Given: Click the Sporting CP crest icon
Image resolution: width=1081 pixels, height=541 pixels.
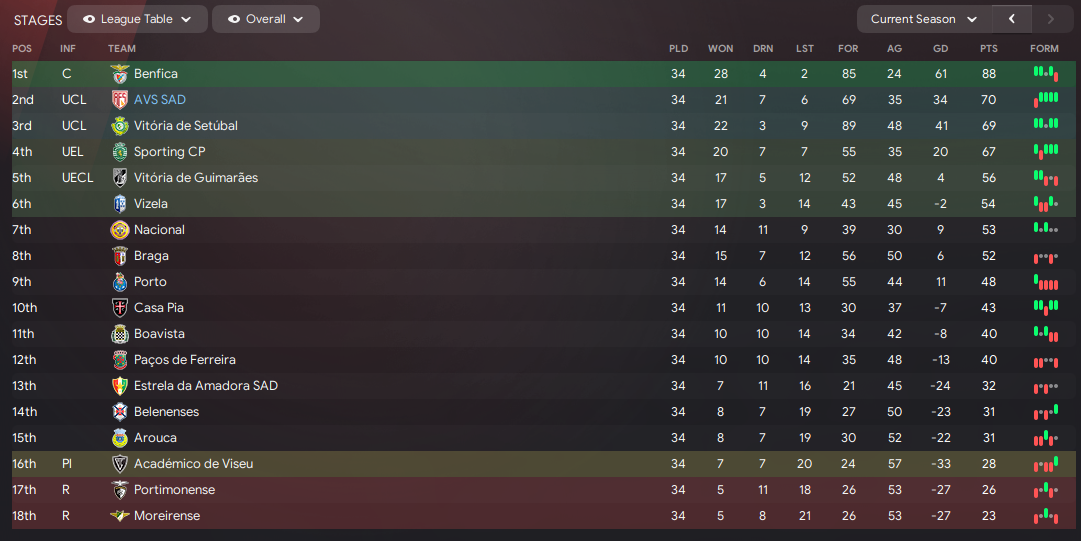Looking at the screenshot, I should click(120, 152).
